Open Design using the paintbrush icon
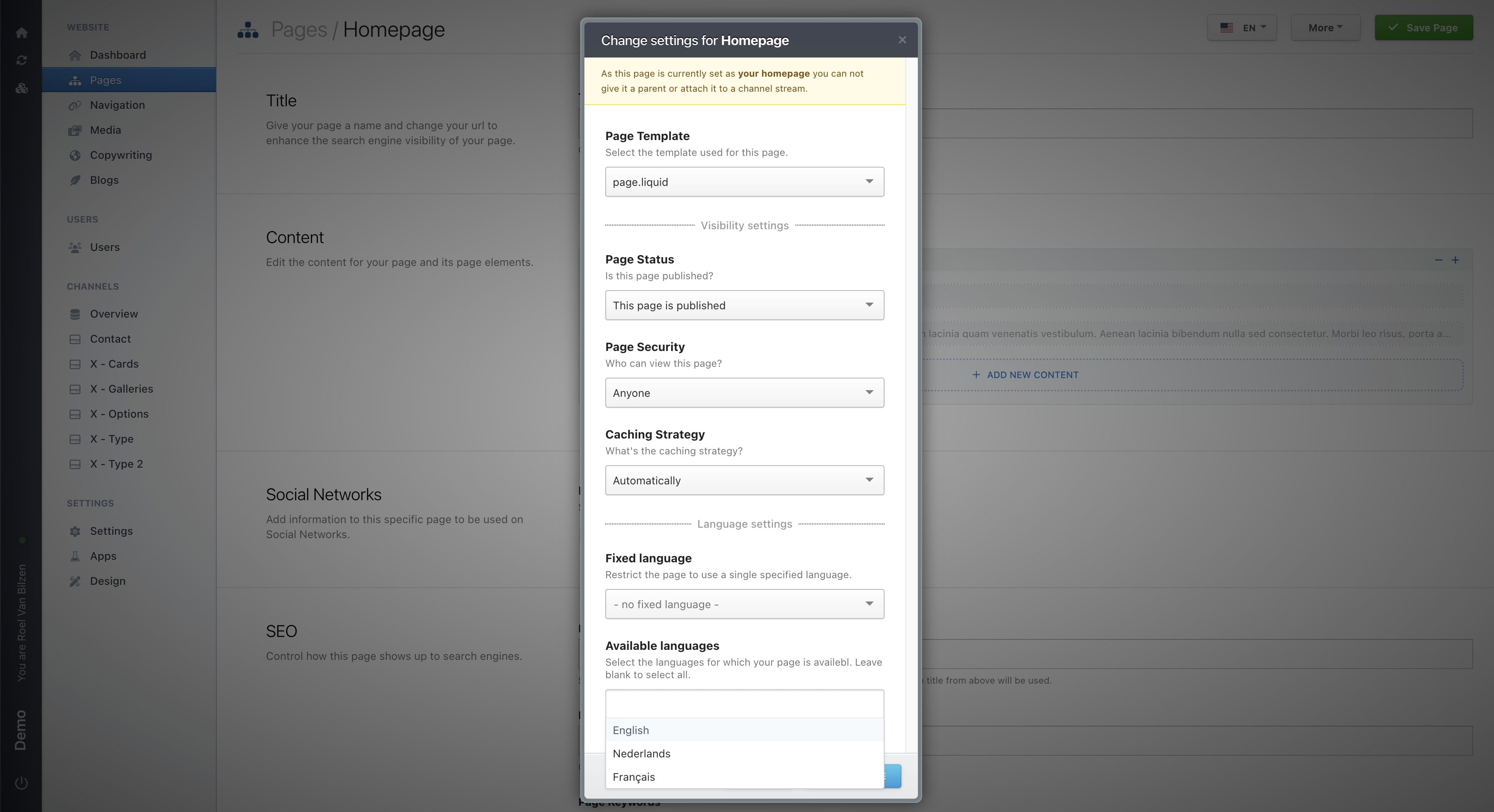 click(75, 581)
